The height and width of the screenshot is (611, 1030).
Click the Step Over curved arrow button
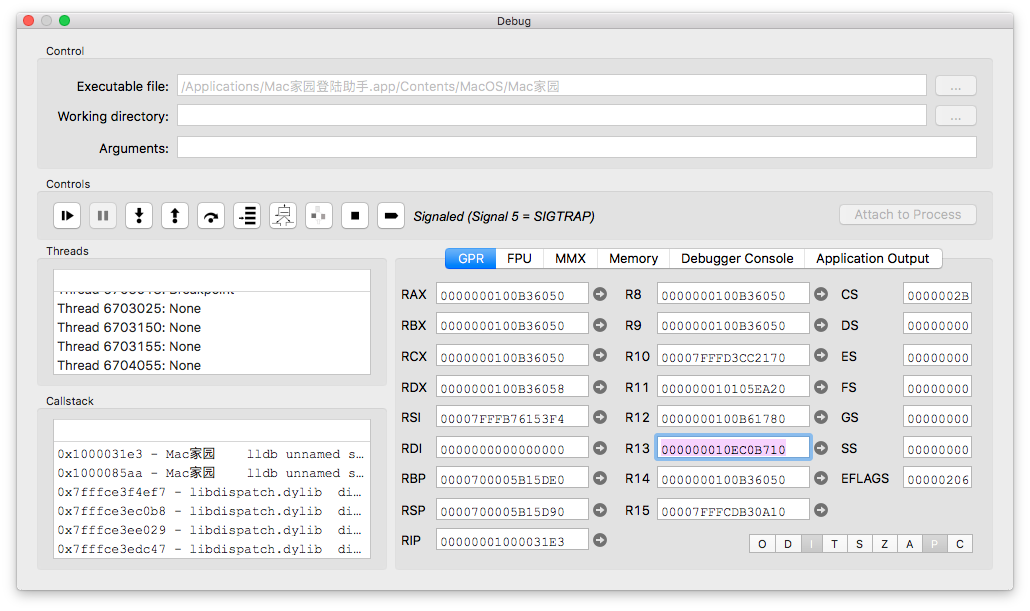[x=210, y=215]
